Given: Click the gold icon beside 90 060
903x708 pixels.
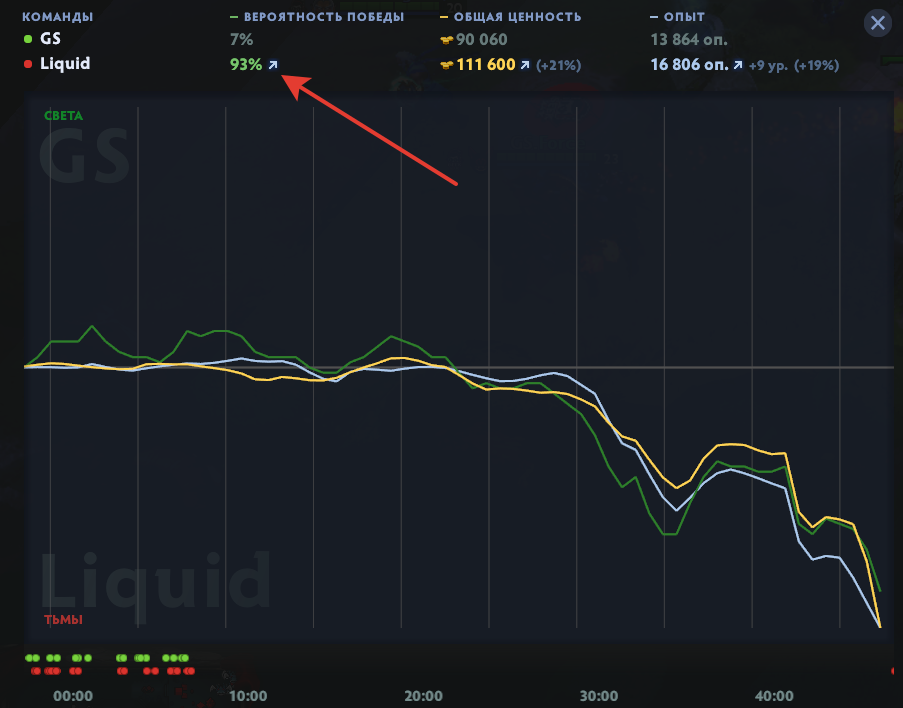Looking at the screenshot, I should point(446,40).
